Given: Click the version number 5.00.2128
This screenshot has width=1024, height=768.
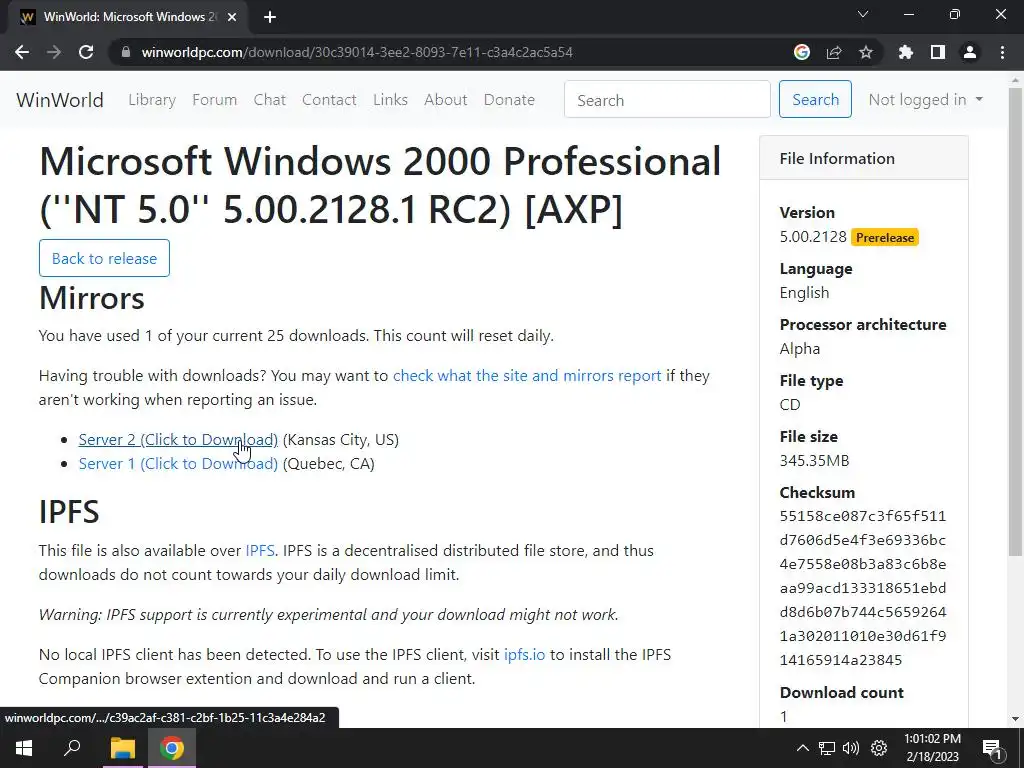Looking at the screenshot, I should (x=813, y=236).
